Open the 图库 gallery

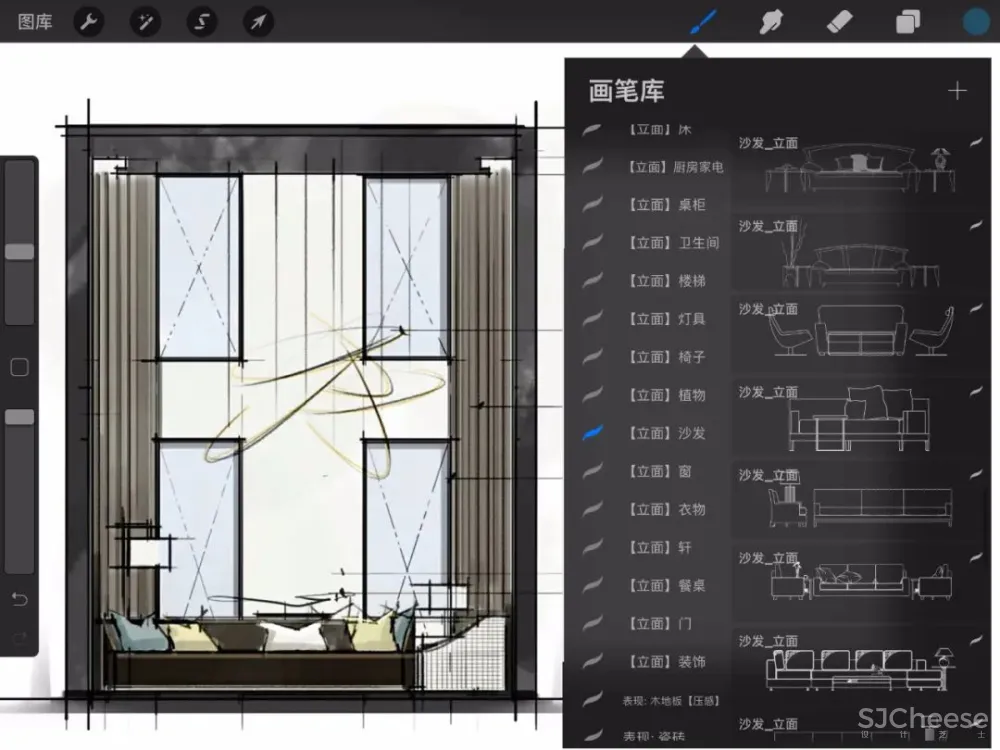tap(35, 22)
